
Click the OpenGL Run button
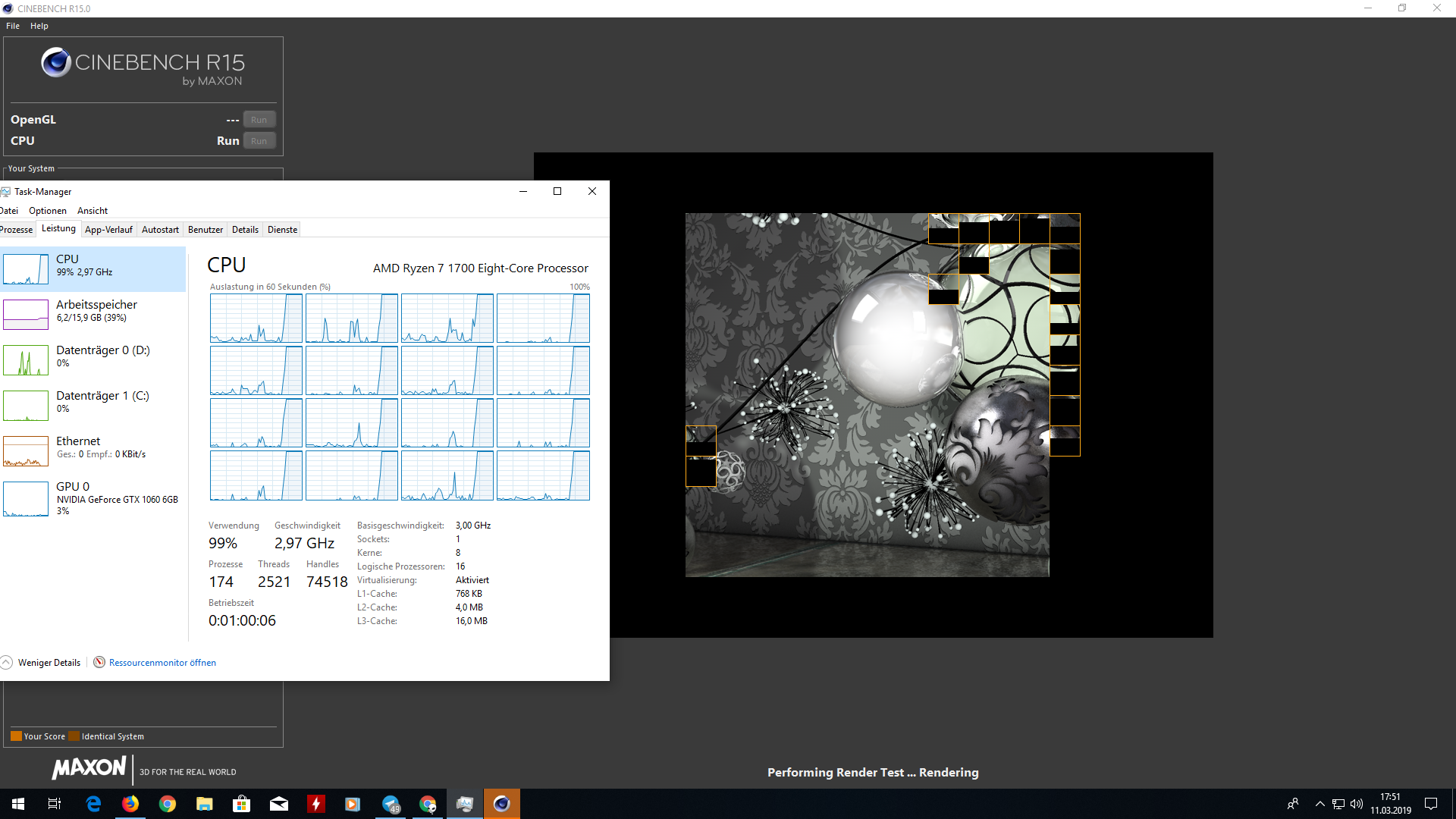click(259, 120)
